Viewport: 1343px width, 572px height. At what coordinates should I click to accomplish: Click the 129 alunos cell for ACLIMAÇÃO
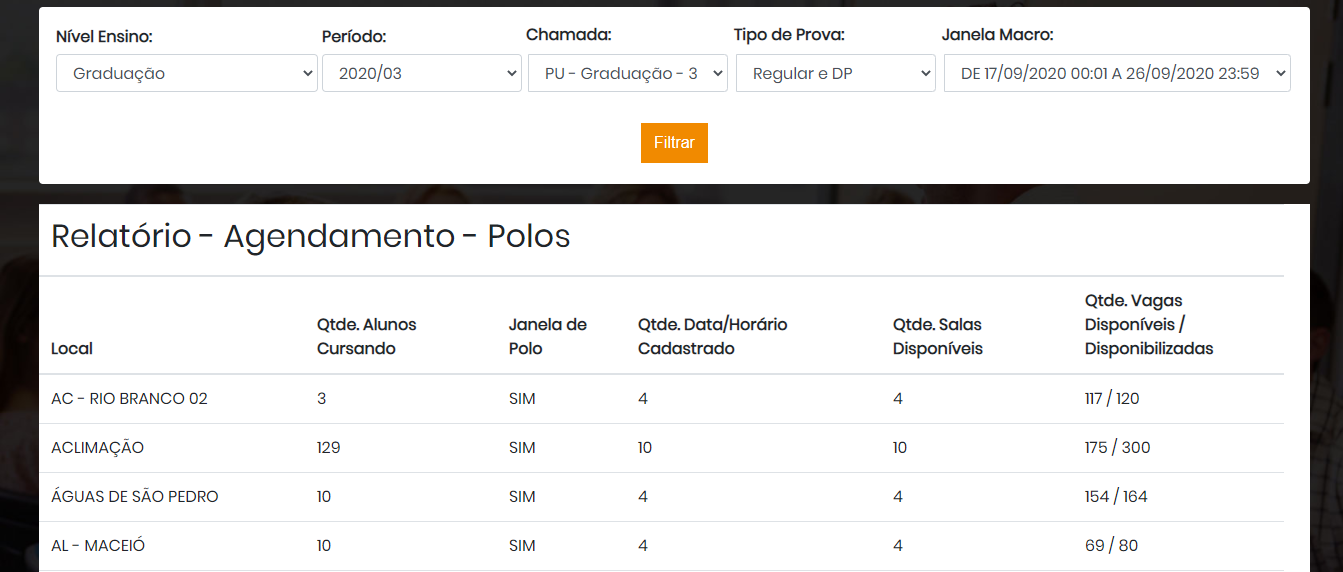coord(329,447)
